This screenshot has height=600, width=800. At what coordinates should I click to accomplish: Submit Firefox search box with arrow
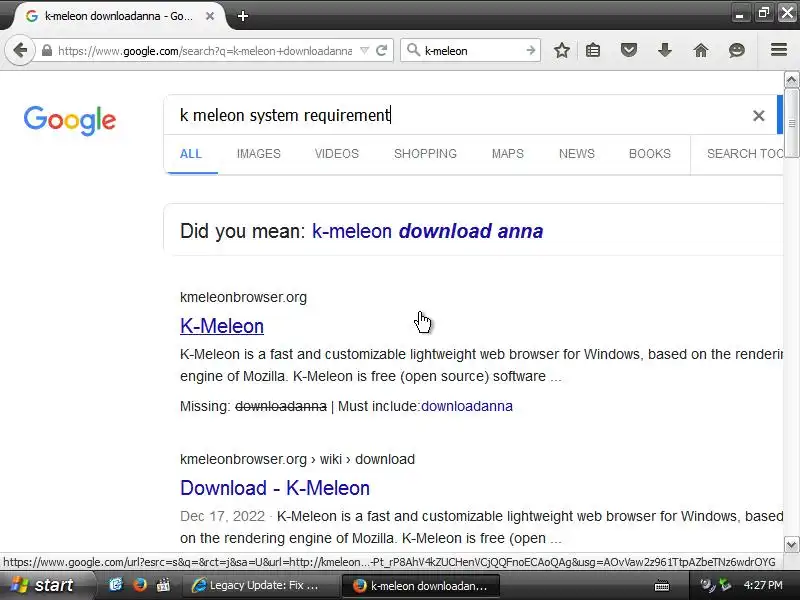click(531, 50)
